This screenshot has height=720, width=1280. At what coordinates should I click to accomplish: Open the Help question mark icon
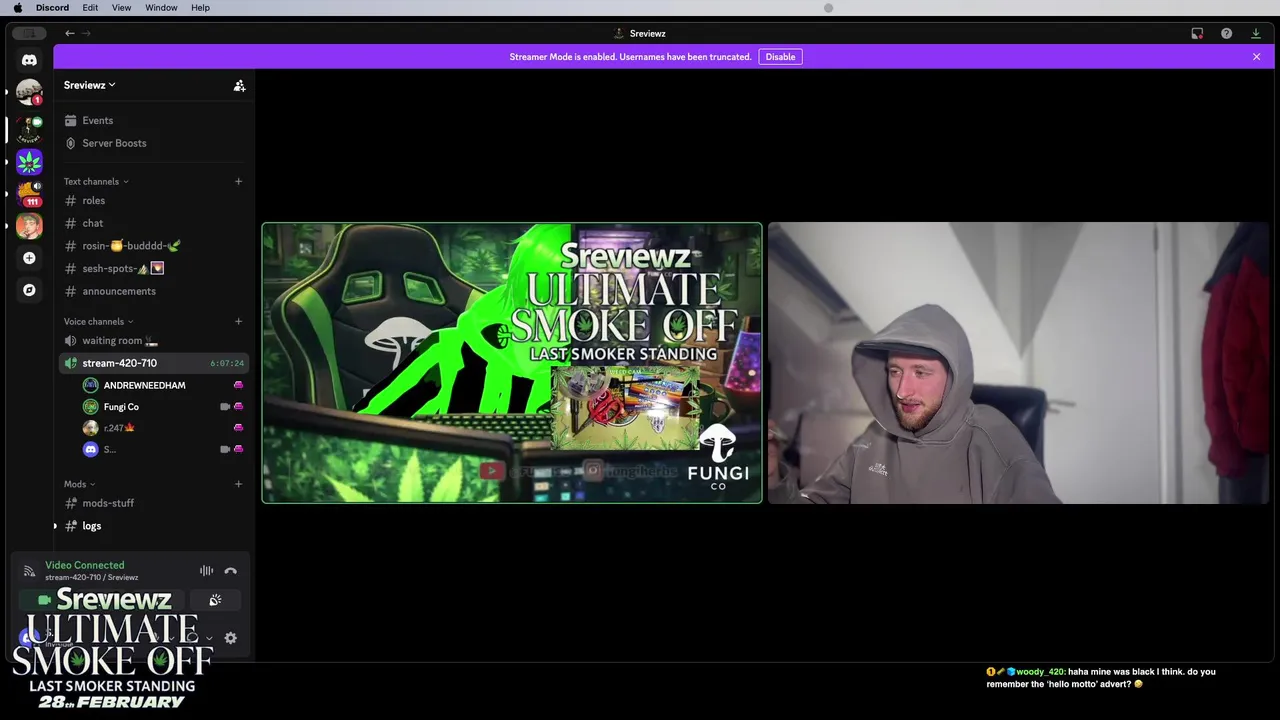(x=1226, y=33)
